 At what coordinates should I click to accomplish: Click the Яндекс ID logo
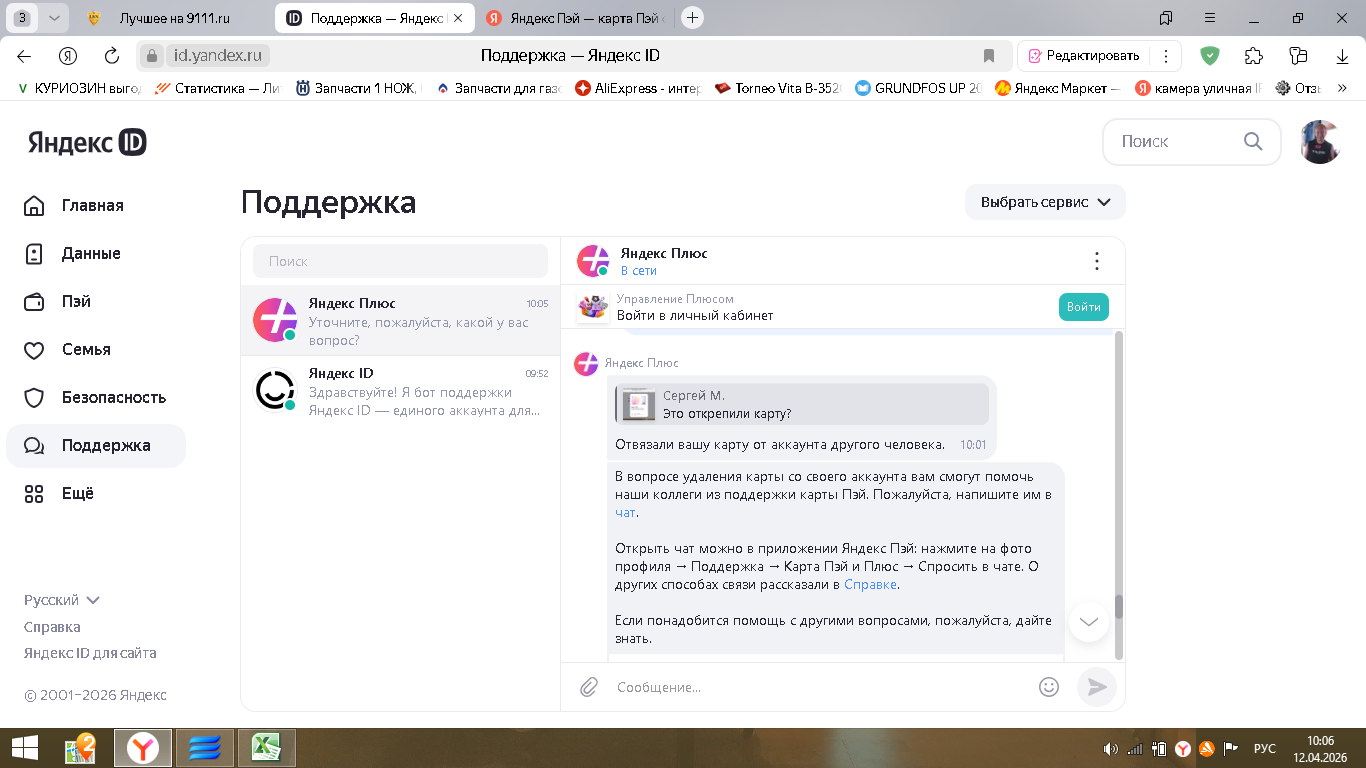pyautogui.click(x=87, y=142)
